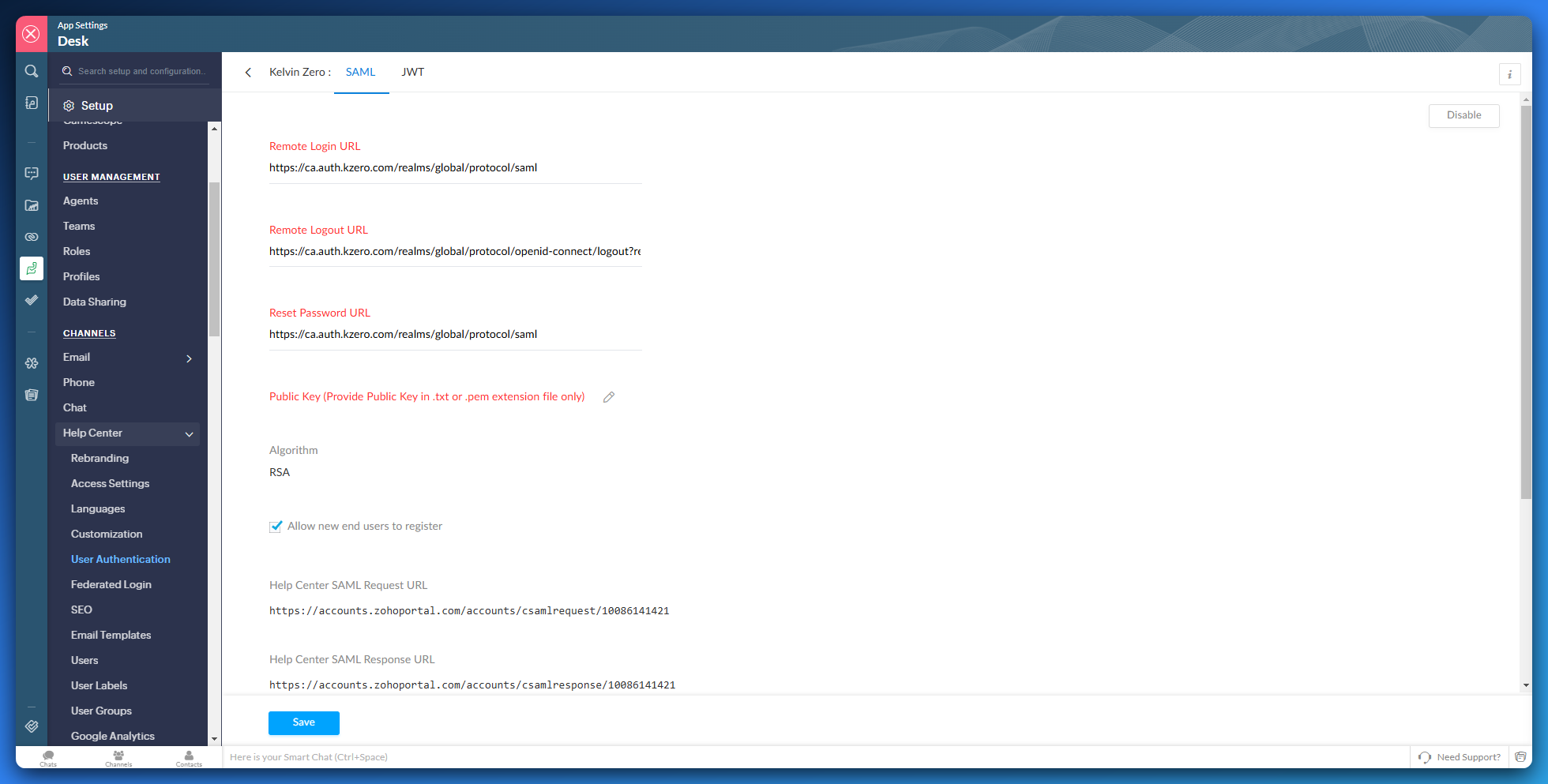Screen dimensions: 1548x784
Task: Click the Setup header row
Action: click(x=135, y=106)
